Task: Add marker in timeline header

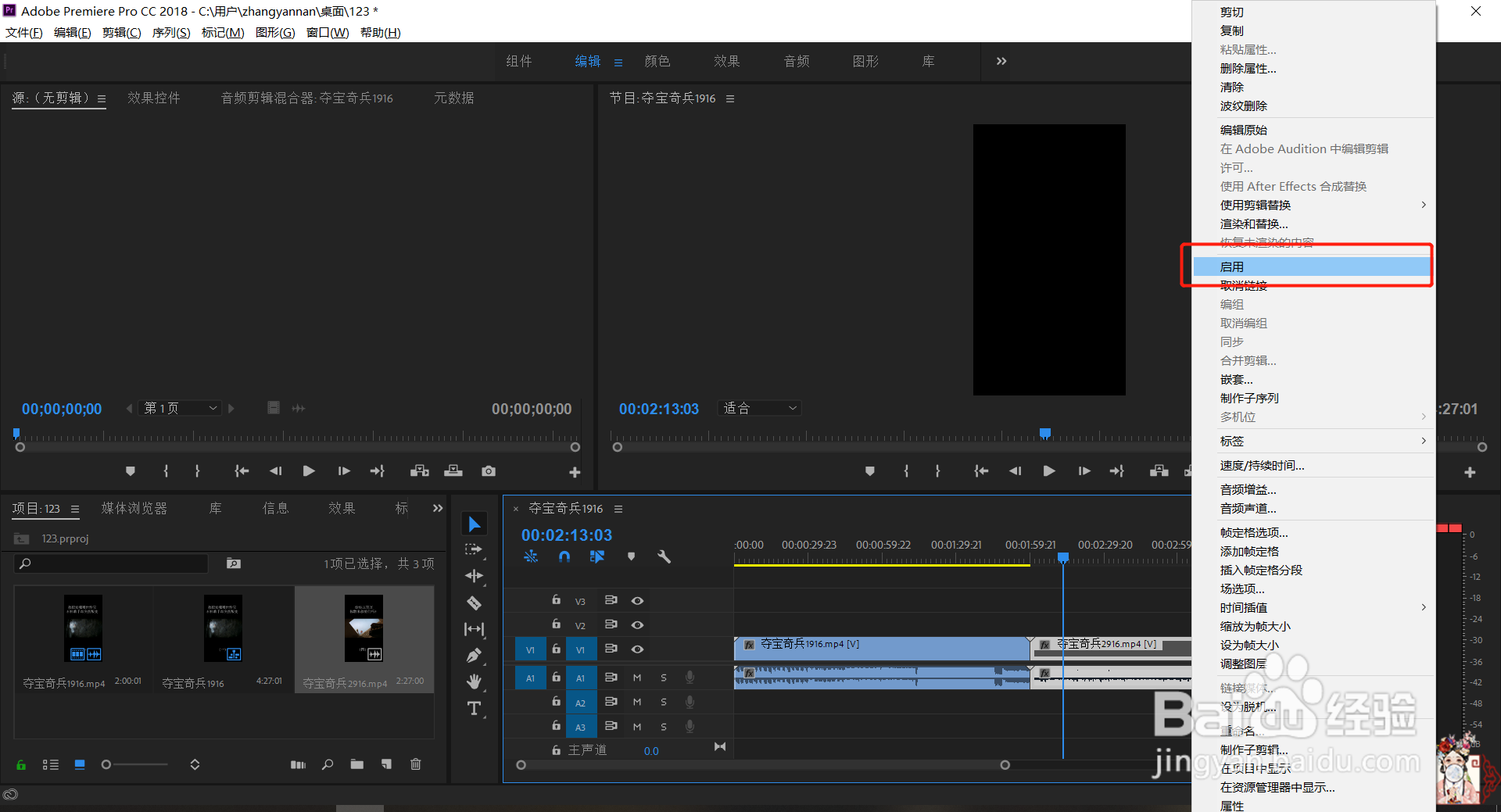Action: [631, 556]
